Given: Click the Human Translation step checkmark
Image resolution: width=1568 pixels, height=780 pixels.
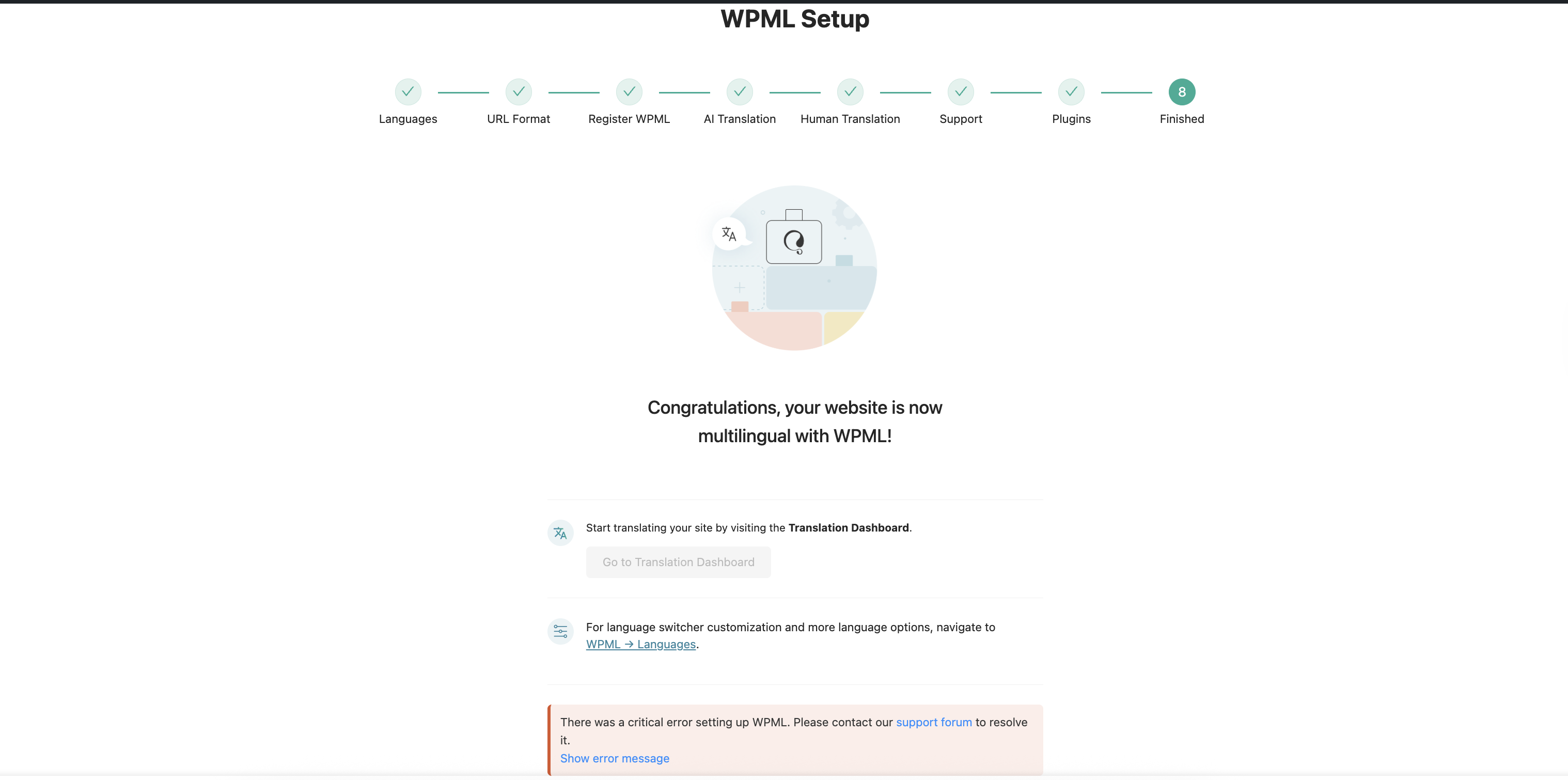Looking at the screenshot, I should click(x=850, y=92).
